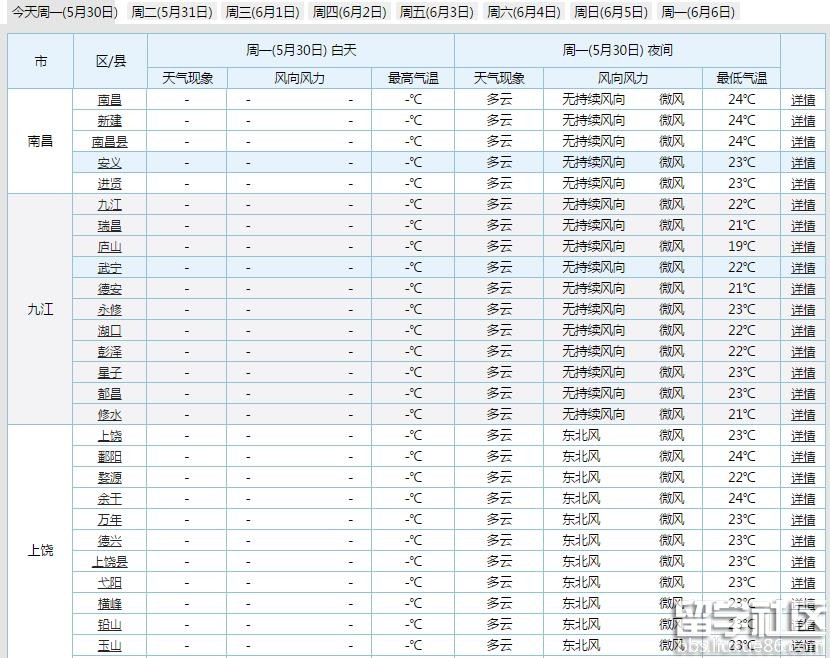Open the 进贤 county link
830x658 pixels.
[110, 184]
